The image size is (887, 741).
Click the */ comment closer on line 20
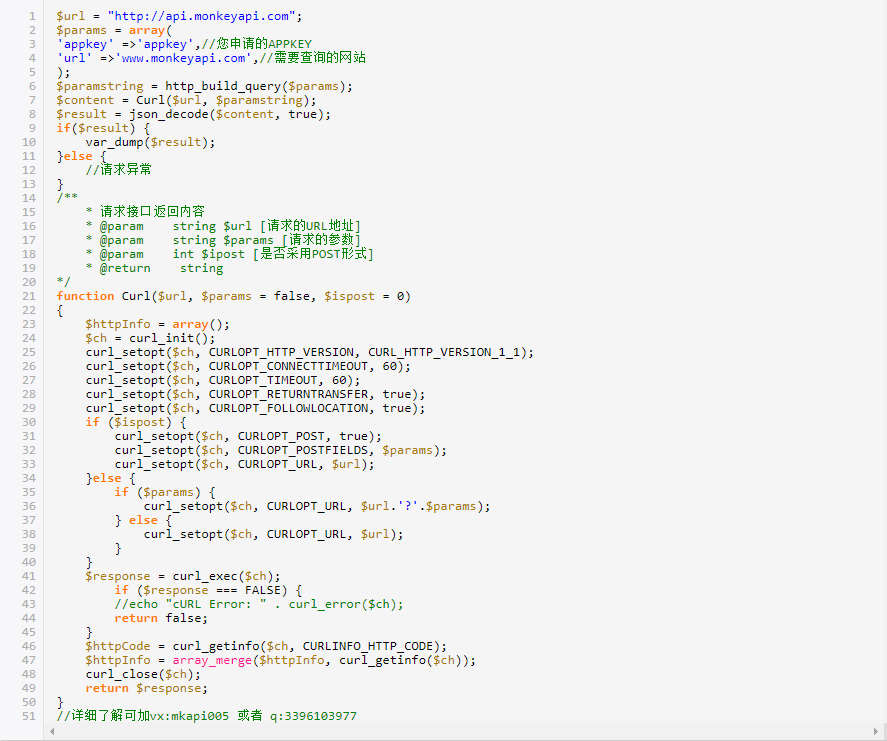(x=63, y=282)
